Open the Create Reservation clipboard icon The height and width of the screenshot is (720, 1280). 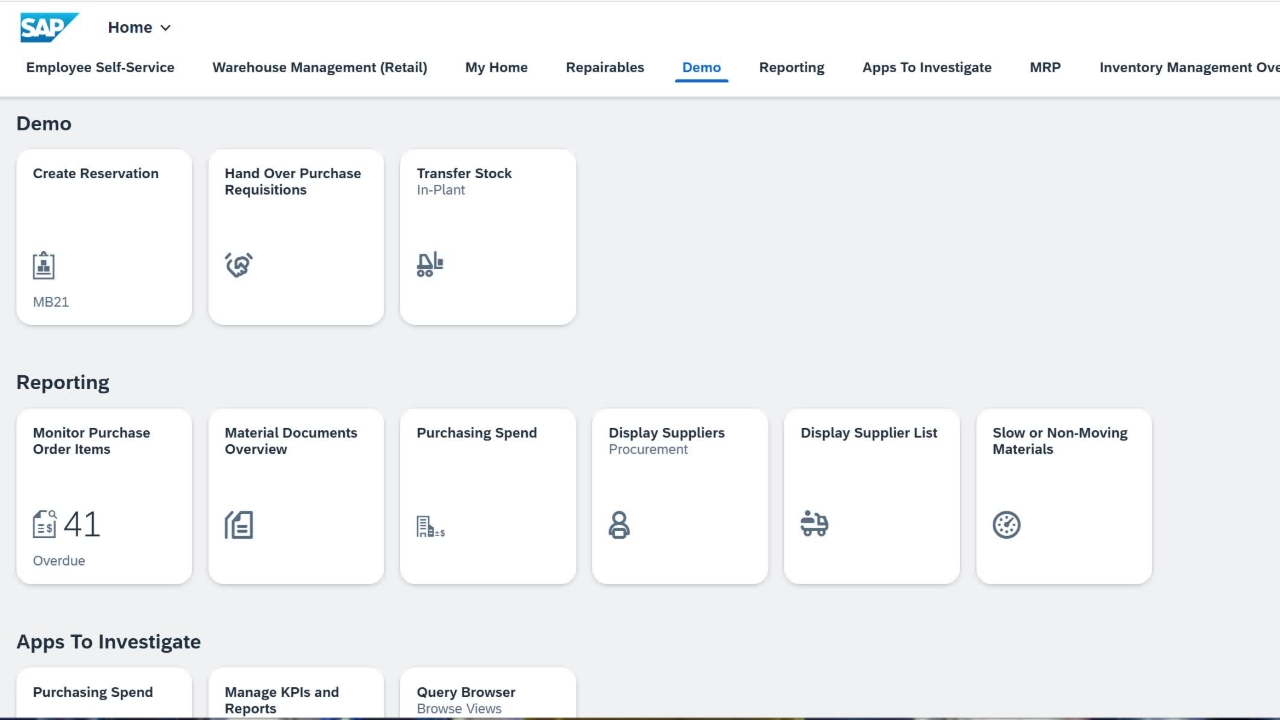tap(43, 265)
